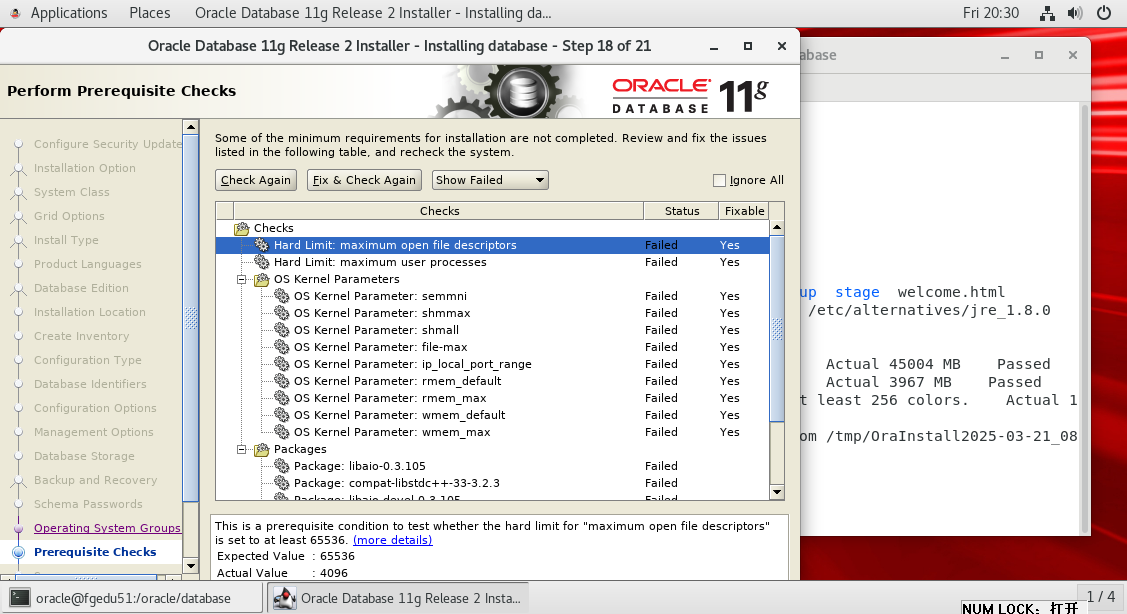The width and height of the screenshot is (1127, 614).
Task: Open the network status icon in top bar
Action: (1047, 13)
